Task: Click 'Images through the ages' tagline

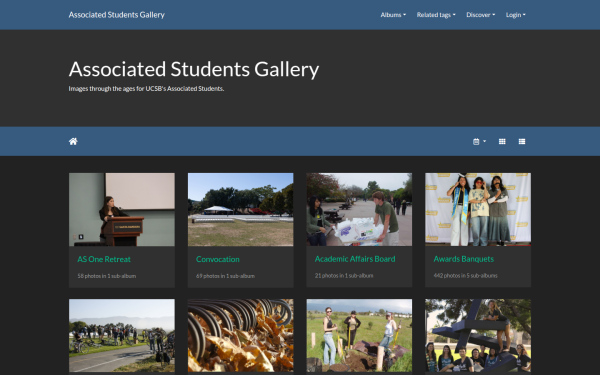Action: 146,89
